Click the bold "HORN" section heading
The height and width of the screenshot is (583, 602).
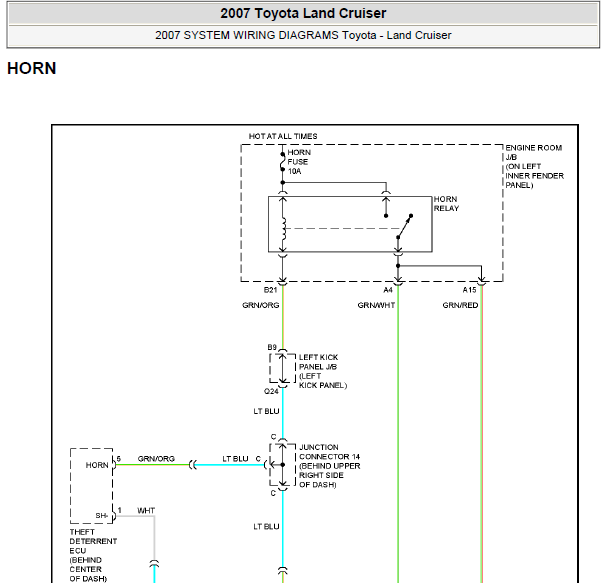31,68
